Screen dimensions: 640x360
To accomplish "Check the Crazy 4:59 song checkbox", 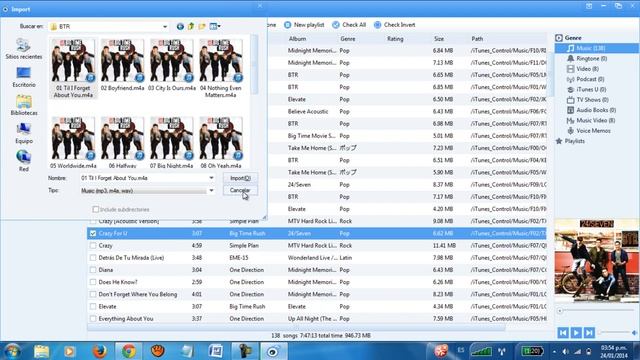I will (x=93, y=246).
